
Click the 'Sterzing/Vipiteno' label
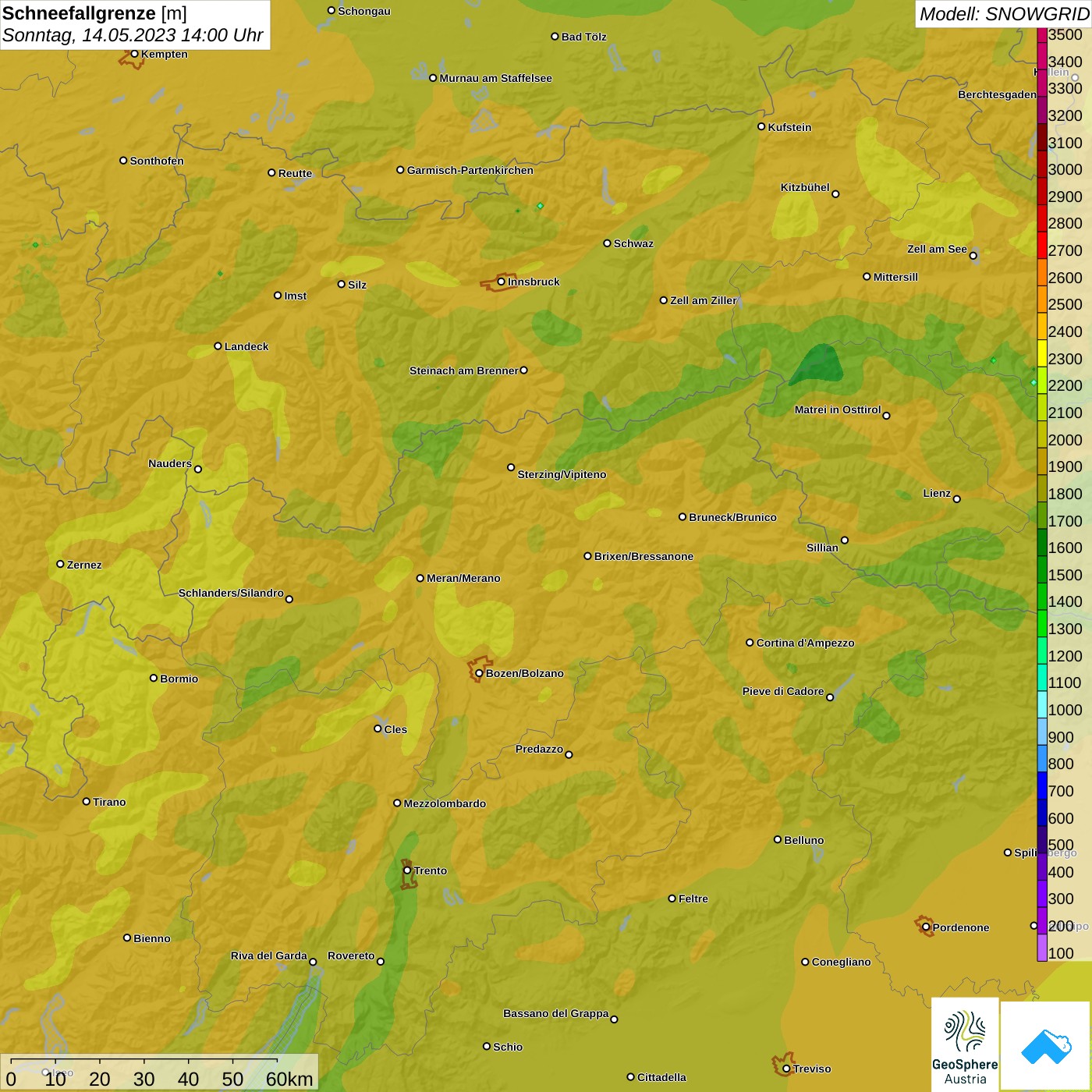pyautogui.click(x=562, y=474)
